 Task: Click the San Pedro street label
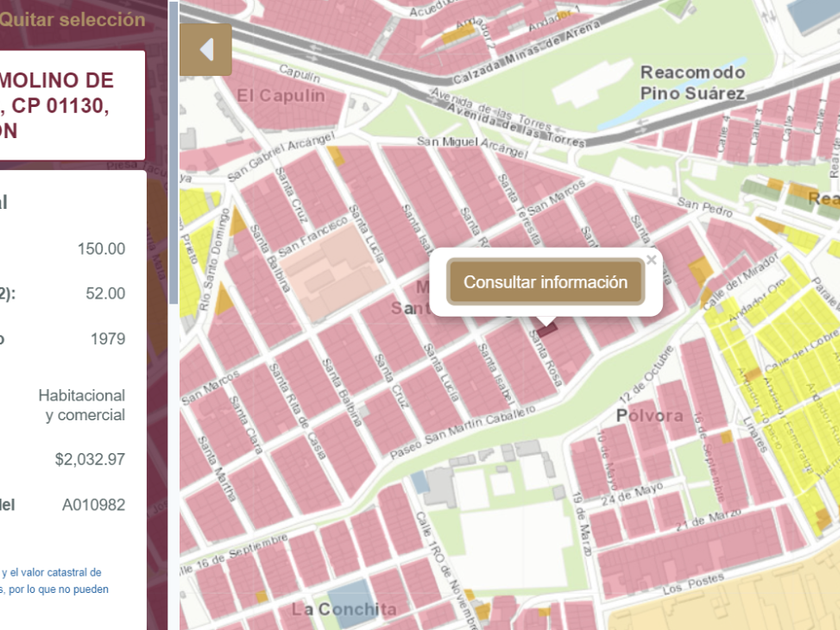(704, 207)
